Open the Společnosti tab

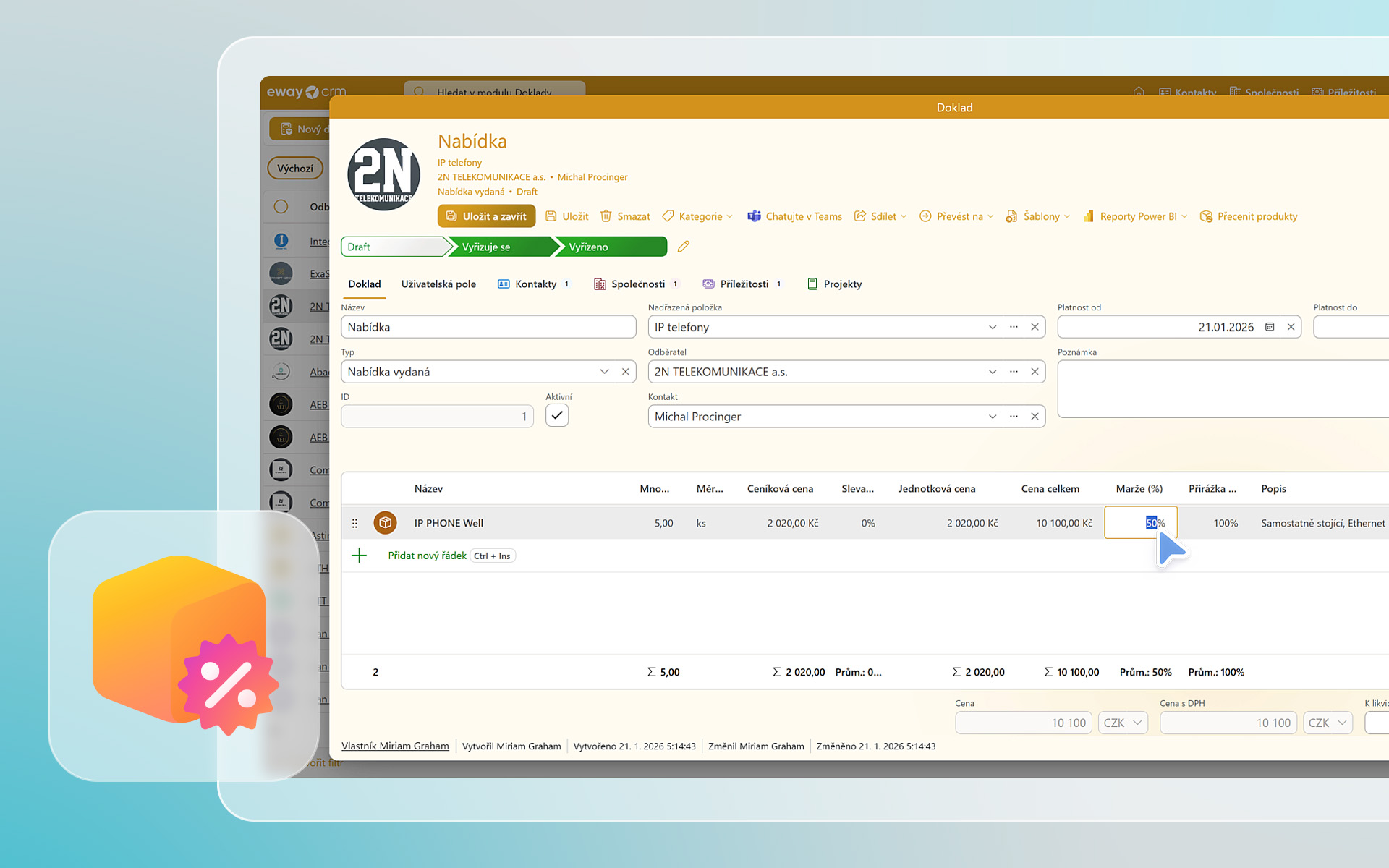pyautogui.click(x=637, y=284)
